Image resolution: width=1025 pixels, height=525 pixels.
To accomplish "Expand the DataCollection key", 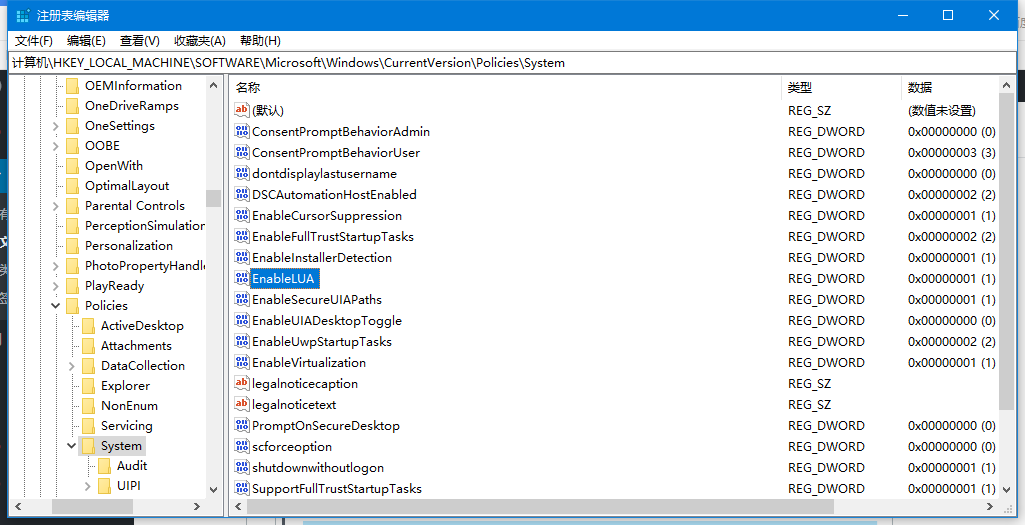I will (x=72, y=366).
